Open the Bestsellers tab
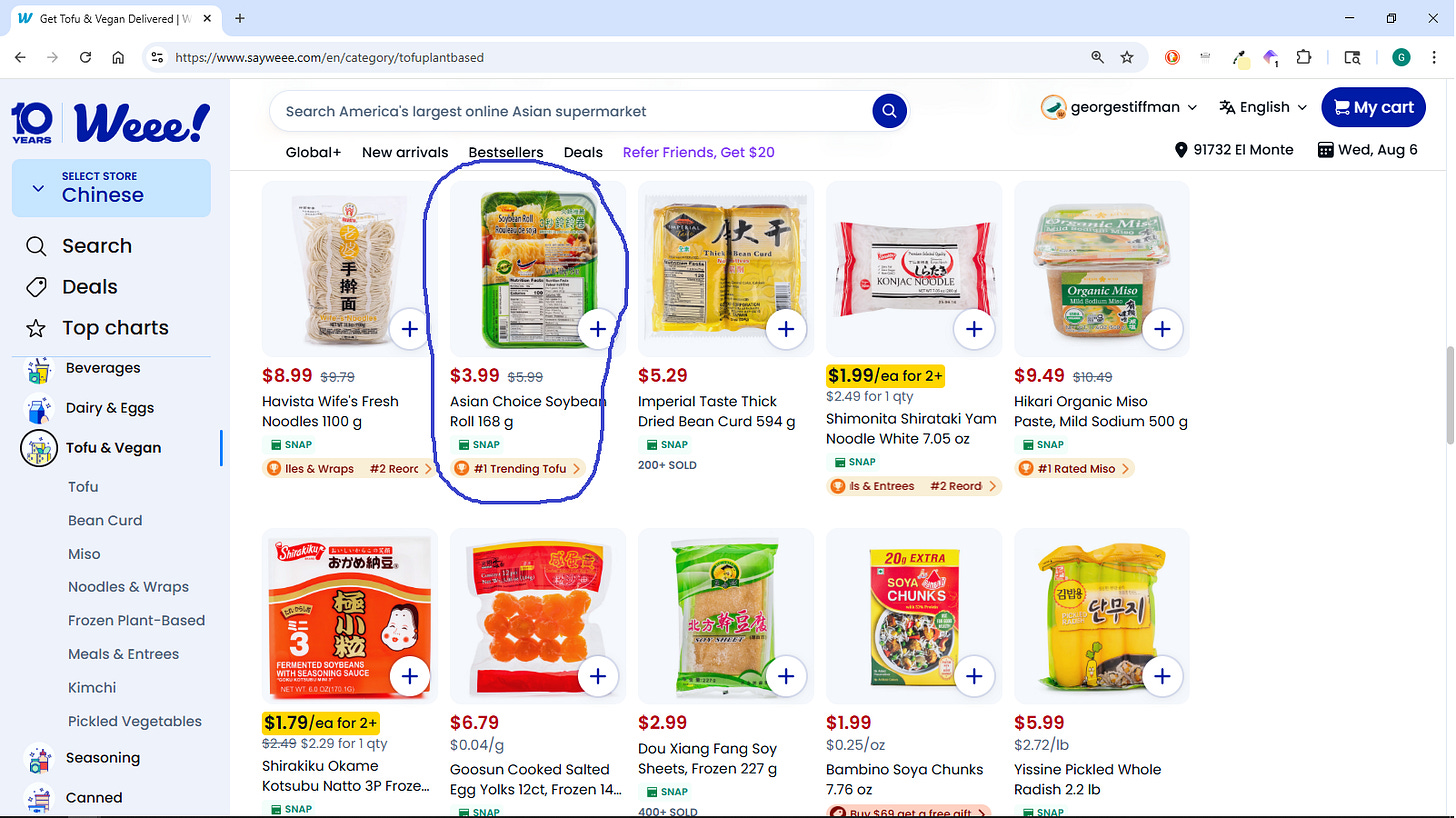This screenshot has height=818, width=1456. (506, 152)
